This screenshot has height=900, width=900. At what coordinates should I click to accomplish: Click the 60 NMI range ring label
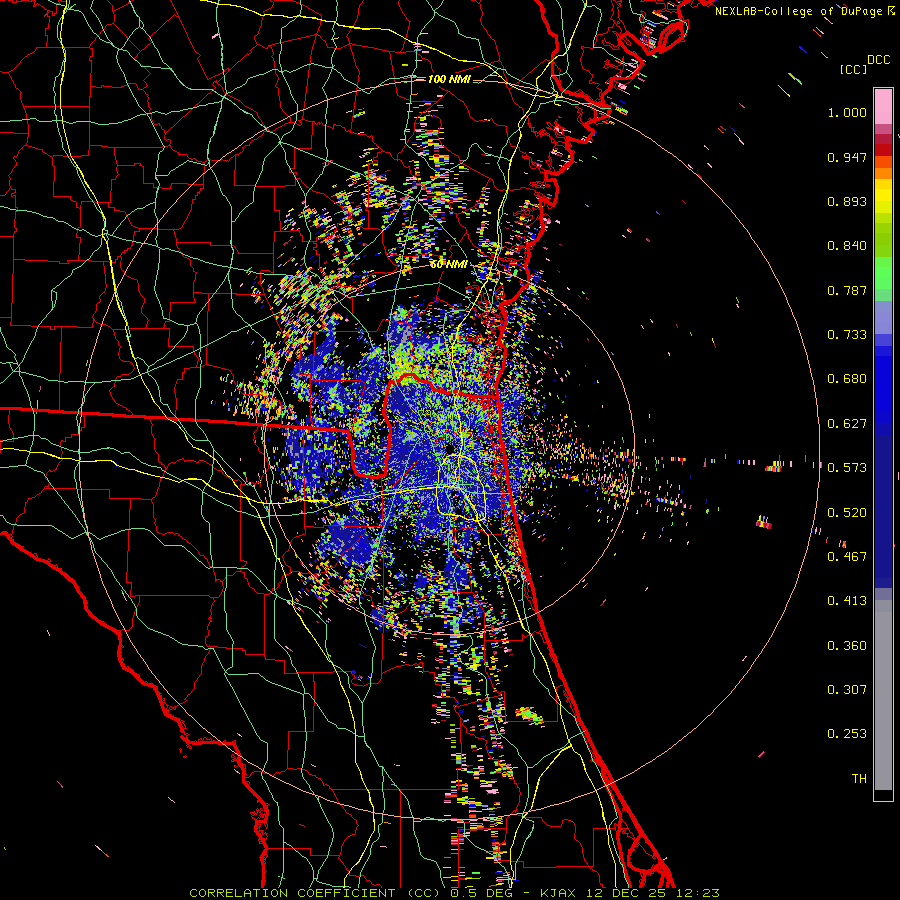click(x=448, y=265)
